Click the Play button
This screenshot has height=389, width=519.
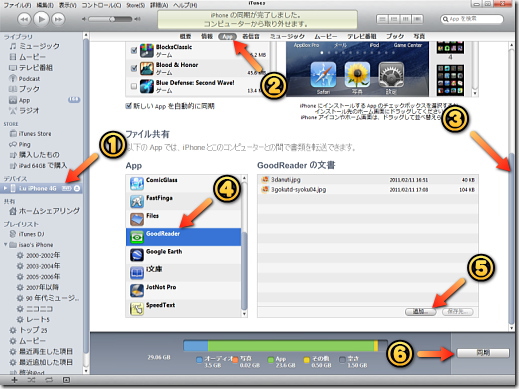tap(41, 19)
